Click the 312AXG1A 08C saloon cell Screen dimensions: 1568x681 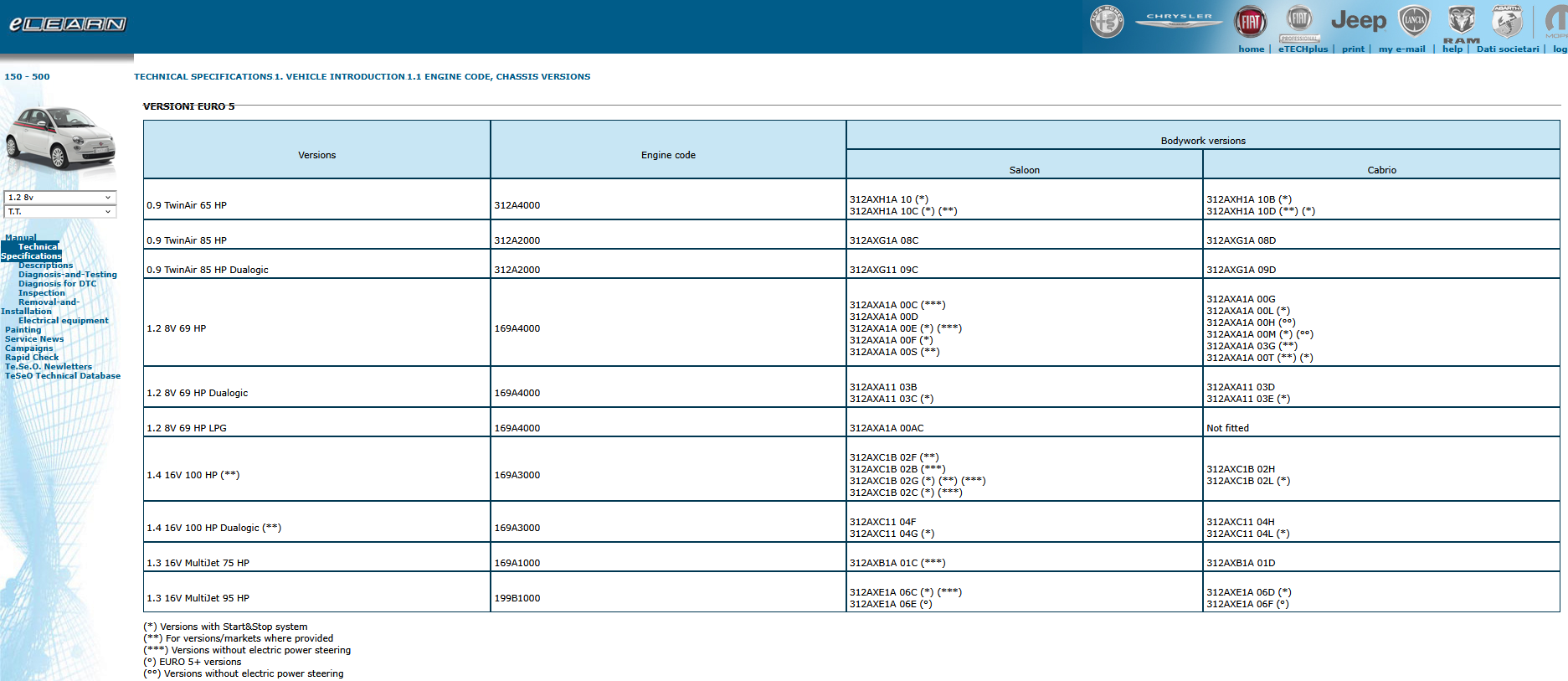[x=1025, y=235]
